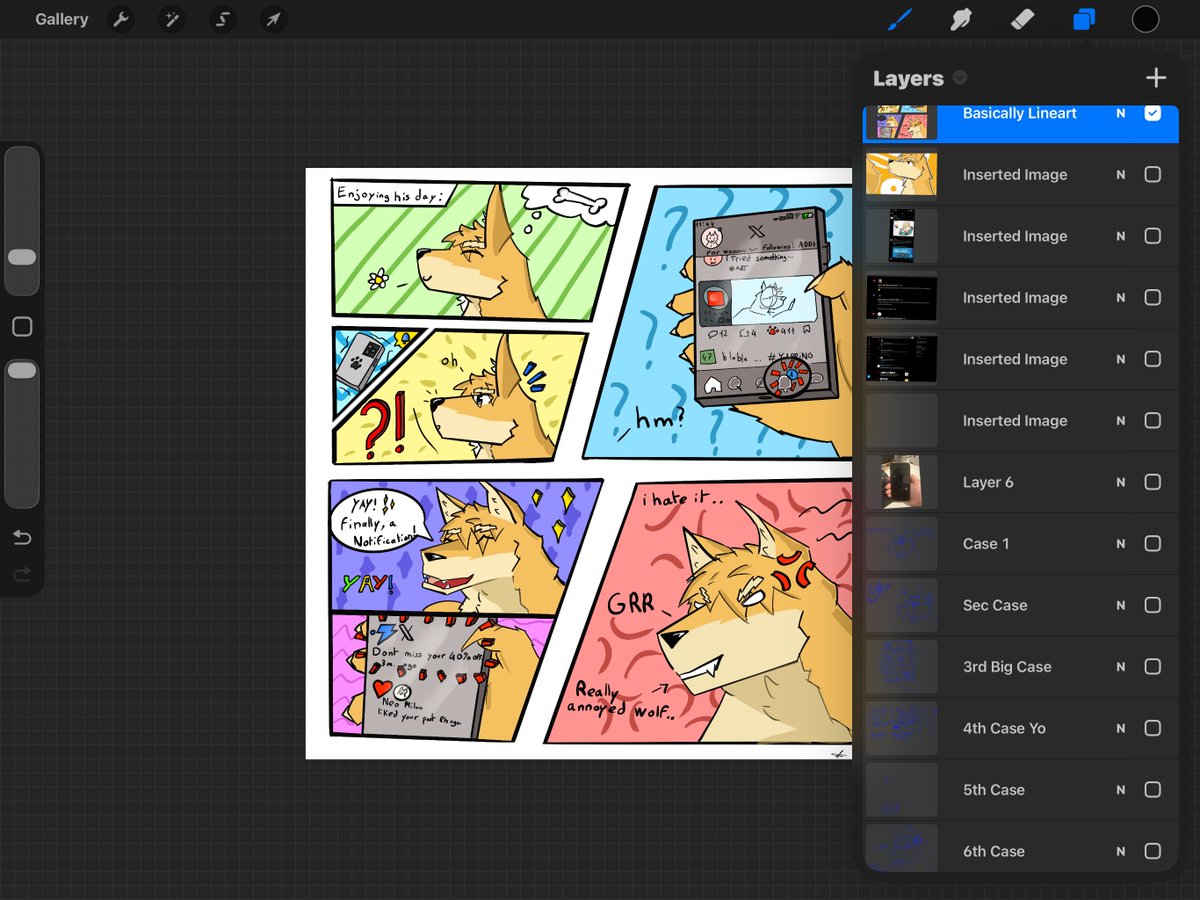This screenshot has width=1200, height=900.
Task: Activate the Selection S-shaped tool
Action: click(x=223, y=19)
